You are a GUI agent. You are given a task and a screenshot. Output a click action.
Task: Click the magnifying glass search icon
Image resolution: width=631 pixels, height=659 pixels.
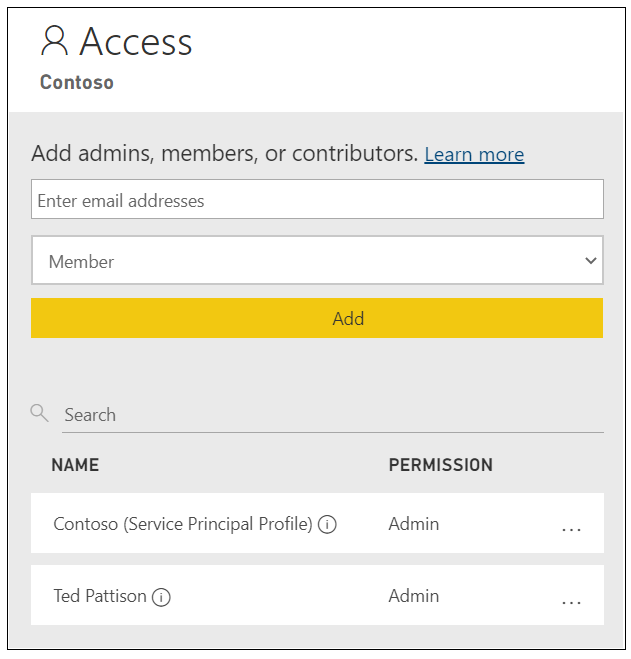coord(39,412)
